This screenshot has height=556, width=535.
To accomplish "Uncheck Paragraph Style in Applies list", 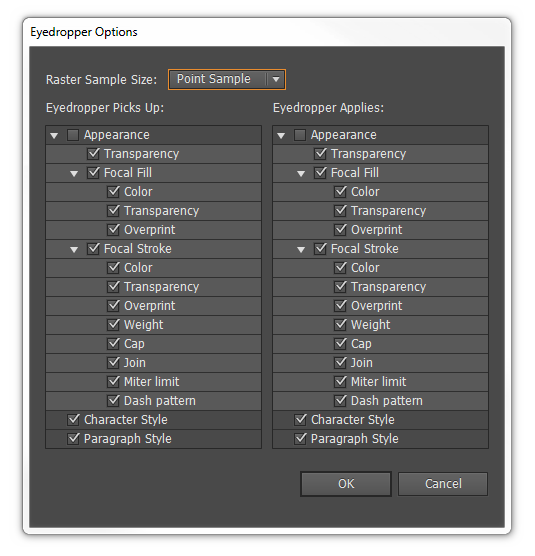I will [x=300, y=439].
